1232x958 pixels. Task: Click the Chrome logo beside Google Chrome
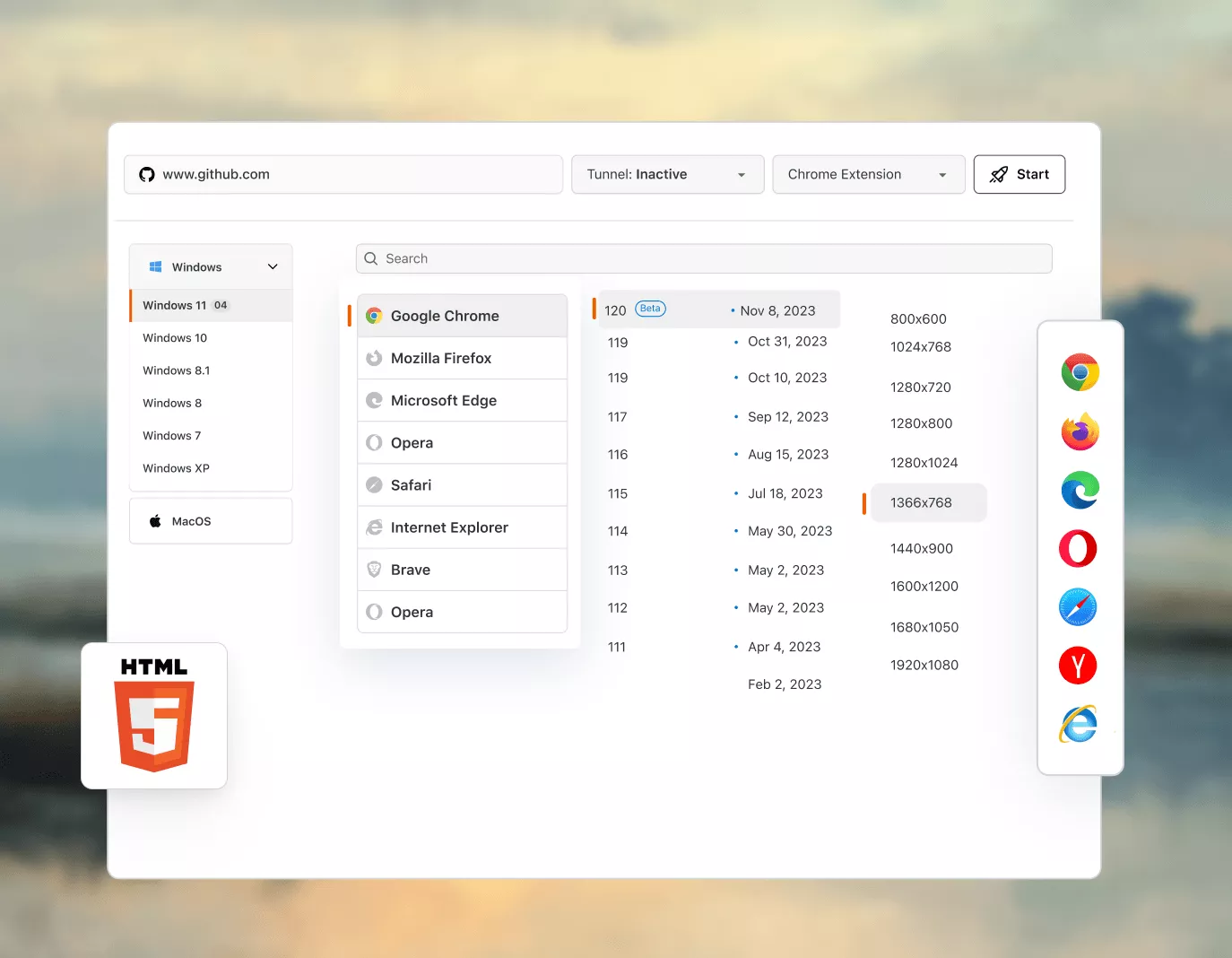tap(374, 316)
